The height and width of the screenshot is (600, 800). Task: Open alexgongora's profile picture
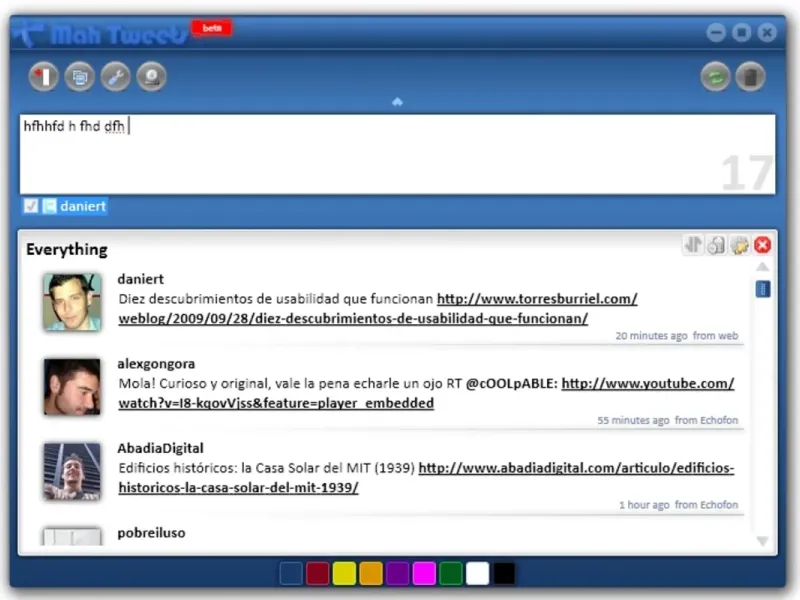click(x=72, y=387)
